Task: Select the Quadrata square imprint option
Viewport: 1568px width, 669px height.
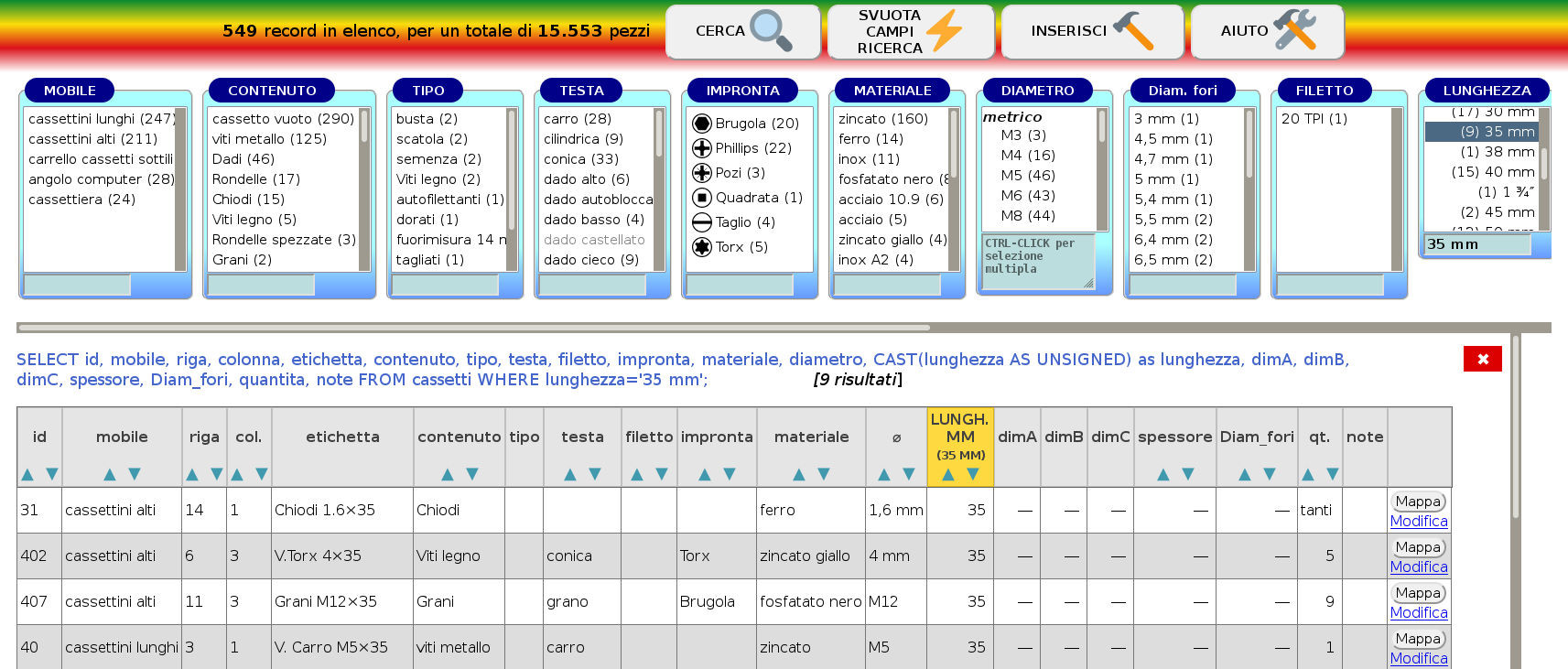Action: 746,198
